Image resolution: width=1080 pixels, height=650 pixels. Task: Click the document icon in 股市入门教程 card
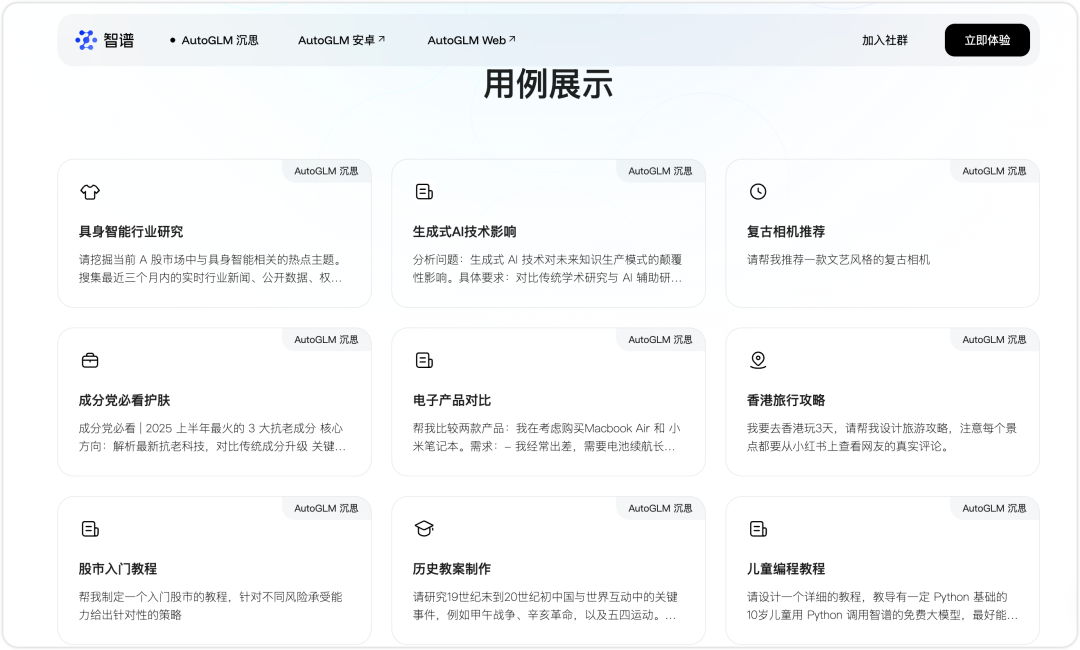90,528
